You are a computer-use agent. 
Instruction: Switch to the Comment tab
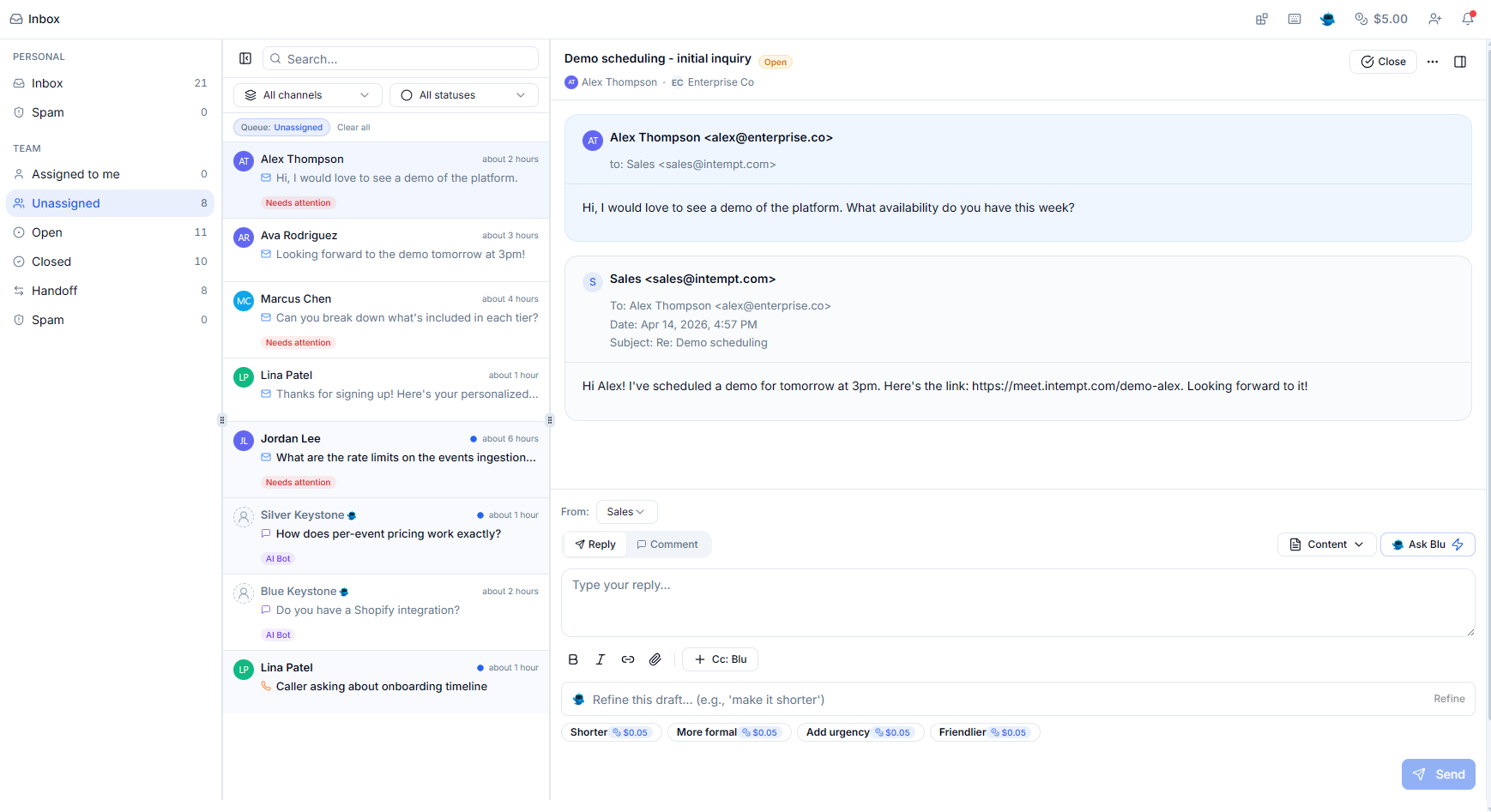click(667, 544)
